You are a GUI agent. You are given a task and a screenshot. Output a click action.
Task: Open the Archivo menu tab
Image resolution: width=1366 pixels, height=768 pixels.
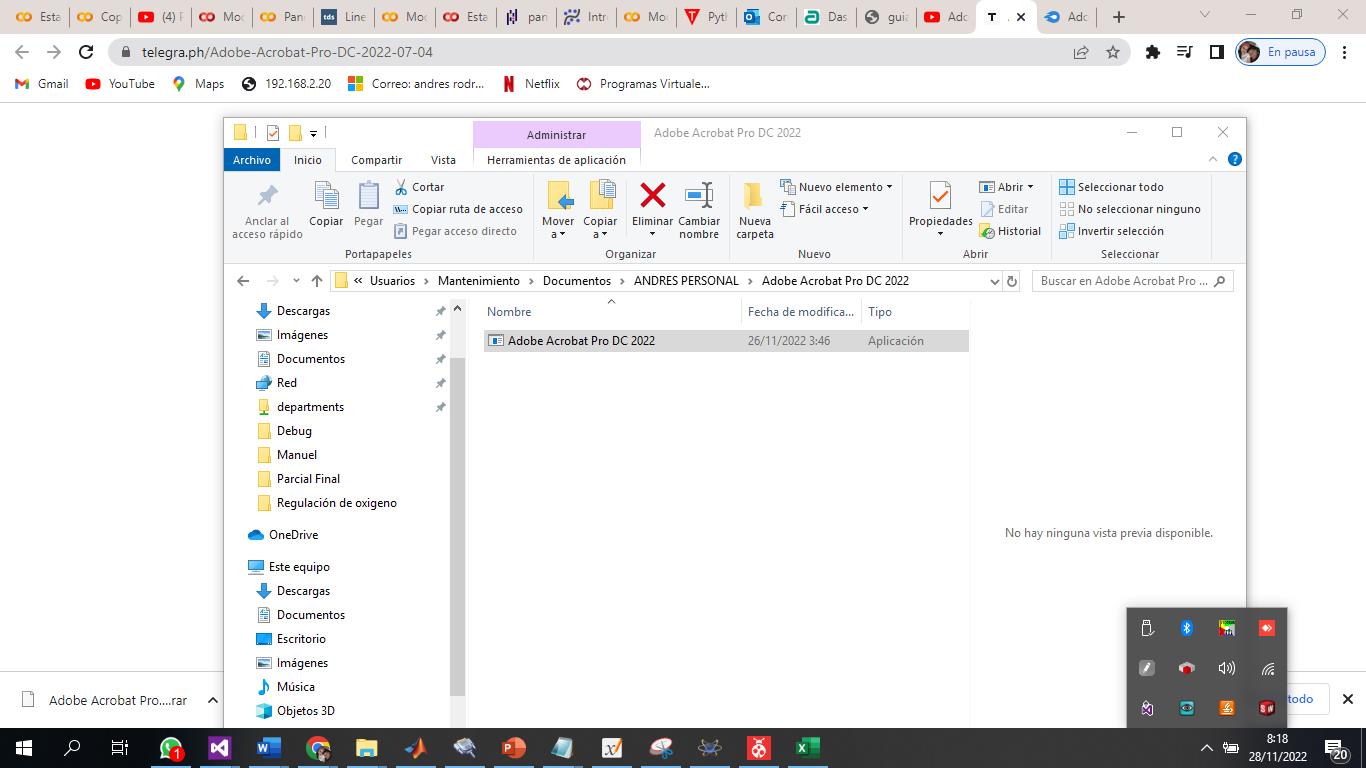pyautogui.click(x=252, y=160)
